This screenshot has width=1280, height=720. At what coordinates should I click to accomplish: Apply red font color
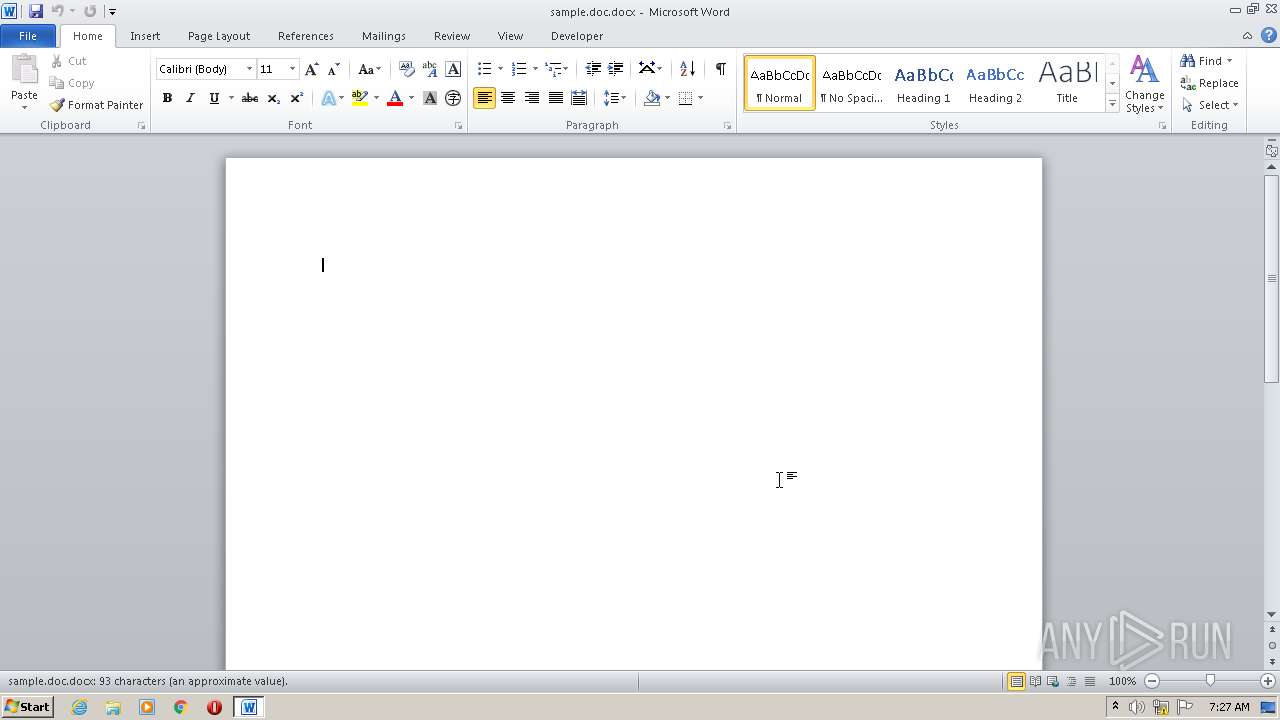tap(395, 98)
